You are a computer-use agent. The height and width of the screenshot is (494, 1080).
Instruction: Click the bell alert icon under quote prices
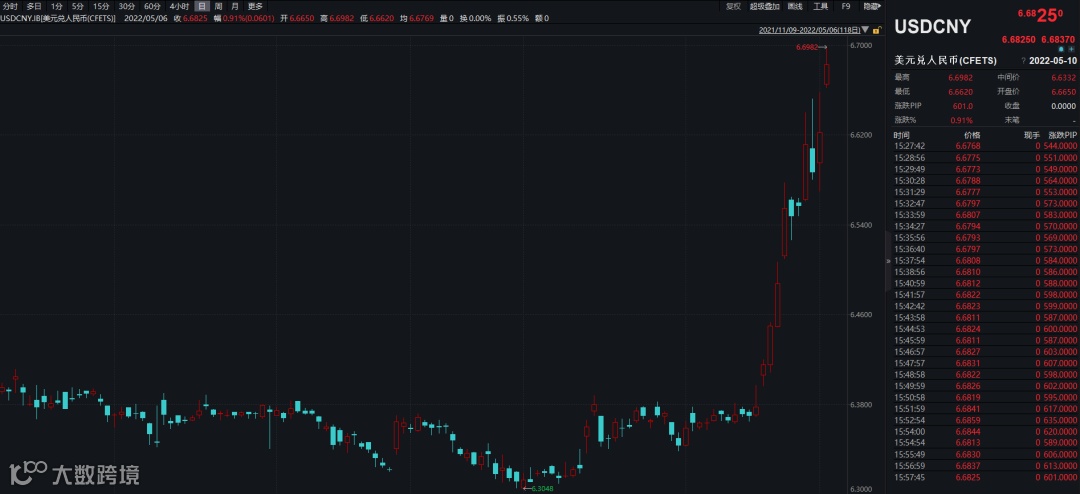pos(1061,50)
